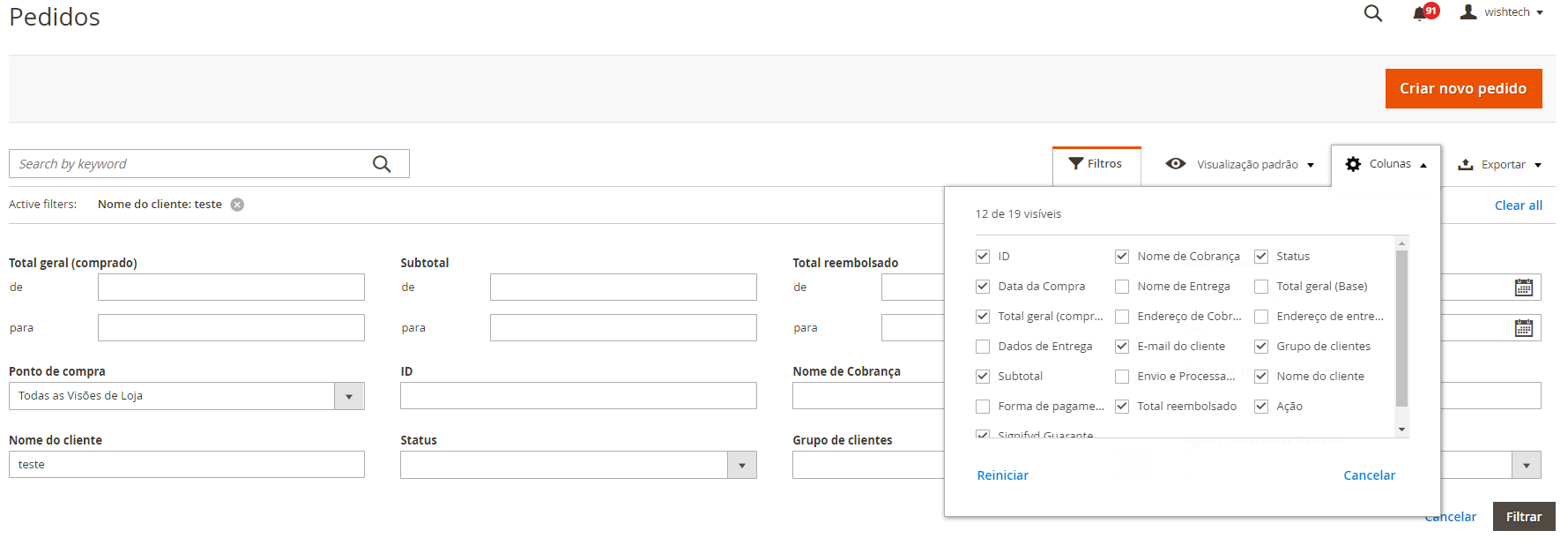This screenshot has height=553, width=1568.
Task: Open the Status filter dropdown
Action: pos(578,465)
